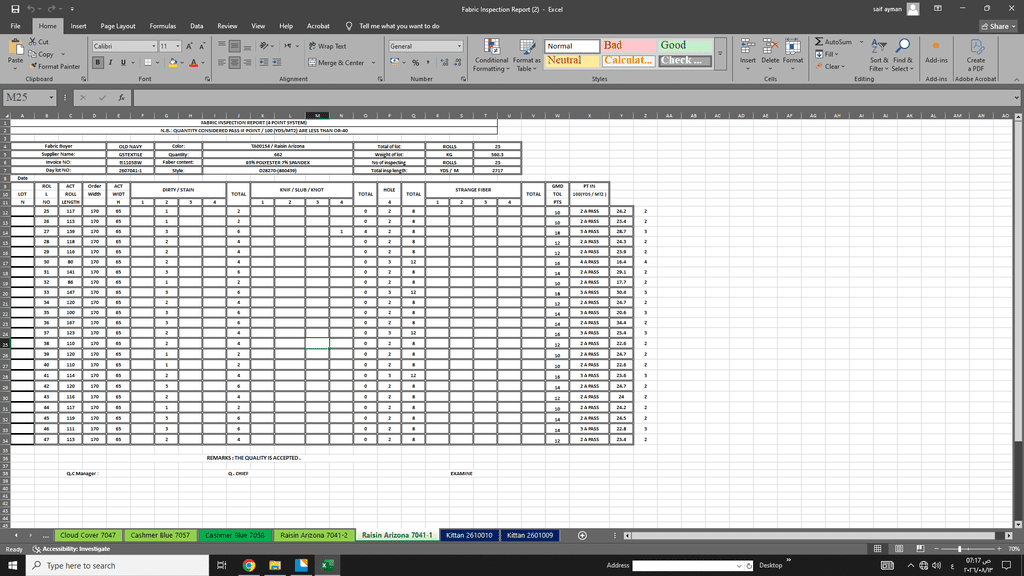The image size is (1024, 576).
Task: Click the Delete cells icon
Action: 770,47
